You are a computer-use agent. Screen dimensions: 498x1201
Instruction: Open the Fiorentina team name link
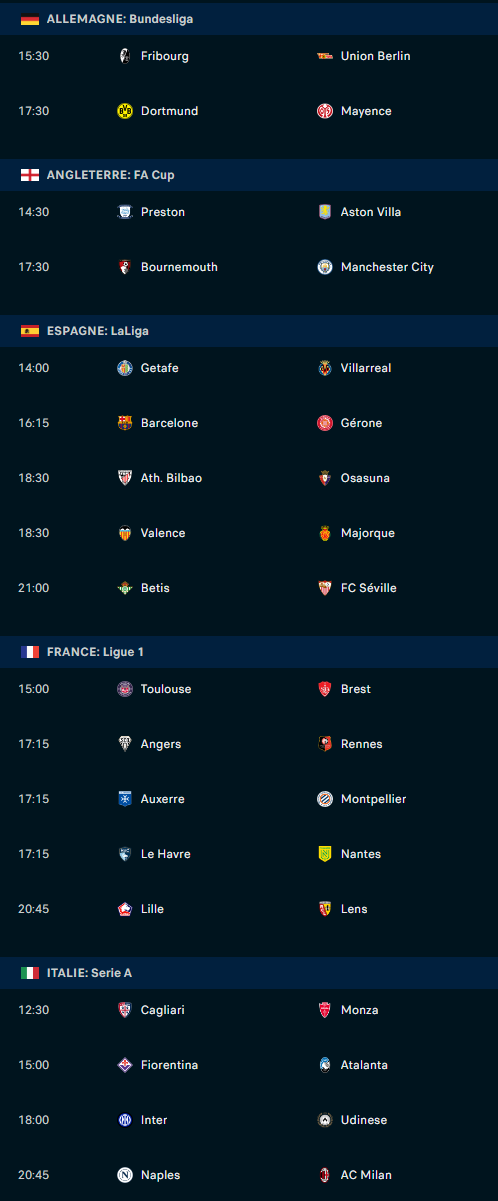point(169,1065)
